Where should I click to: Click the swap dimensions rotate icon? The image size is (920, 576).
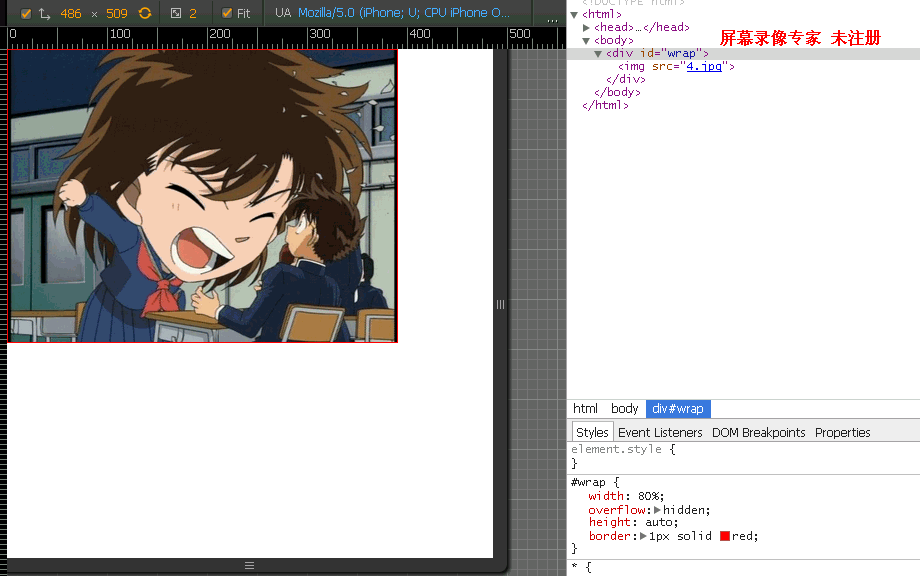click(x=145, y=14)
